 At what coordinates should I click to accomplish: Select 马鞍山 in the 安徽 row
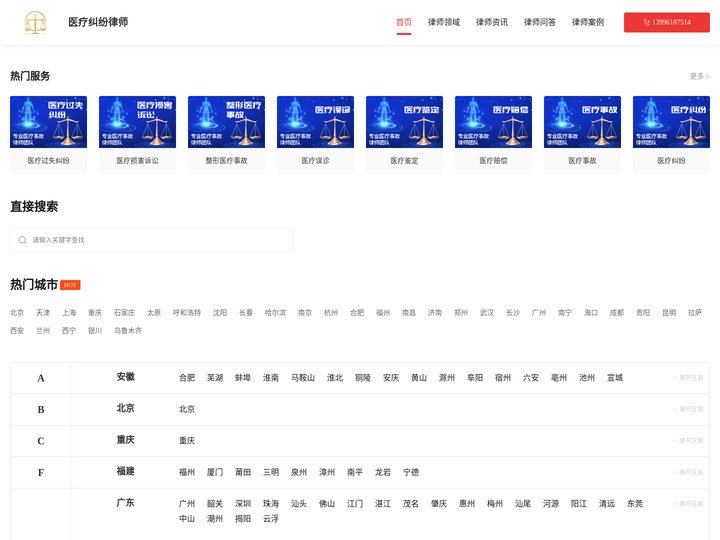pos(303,378)
